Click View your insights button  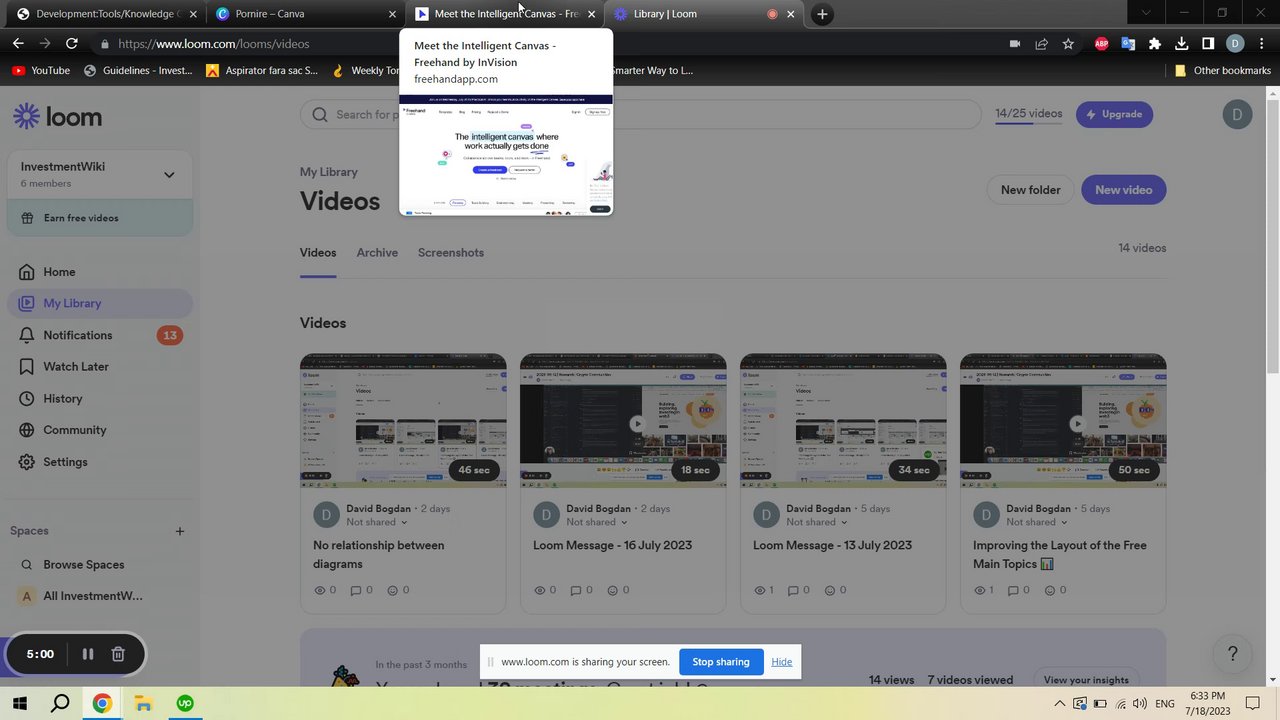[x=1086, y=680]
